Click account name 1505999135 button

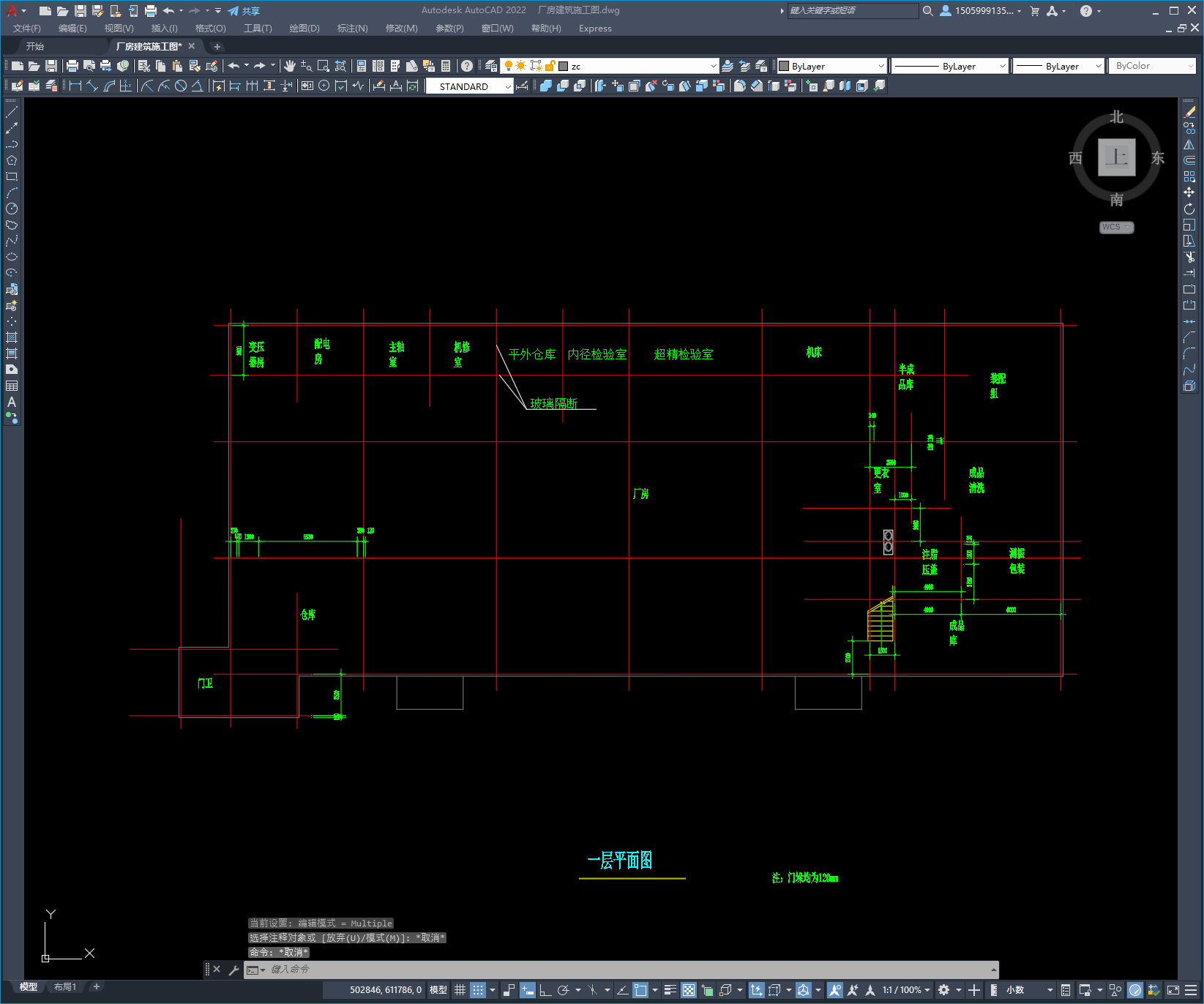[x=980, y=11]
